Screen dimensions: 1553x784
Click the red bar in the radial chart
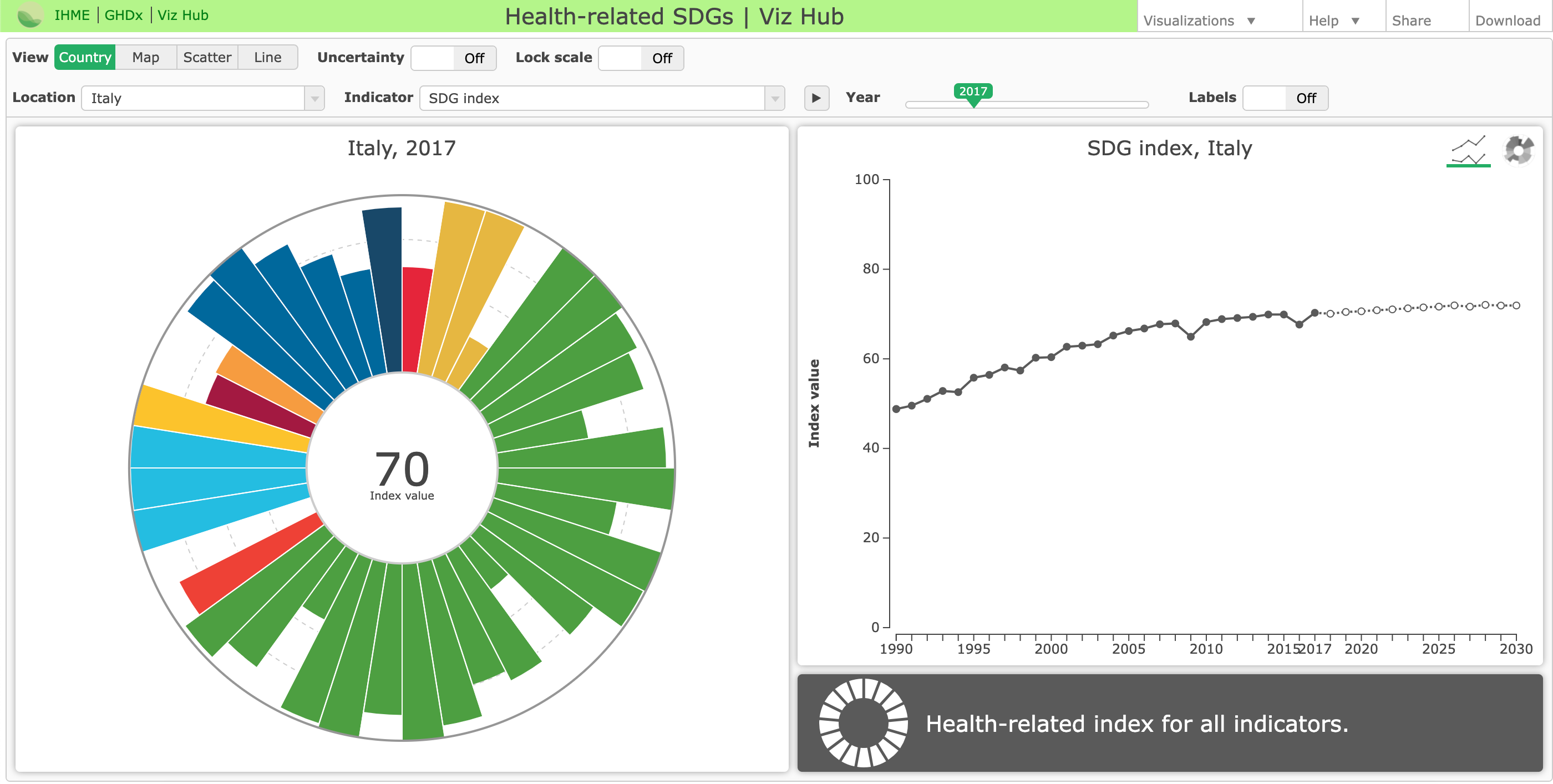(415, 319)
